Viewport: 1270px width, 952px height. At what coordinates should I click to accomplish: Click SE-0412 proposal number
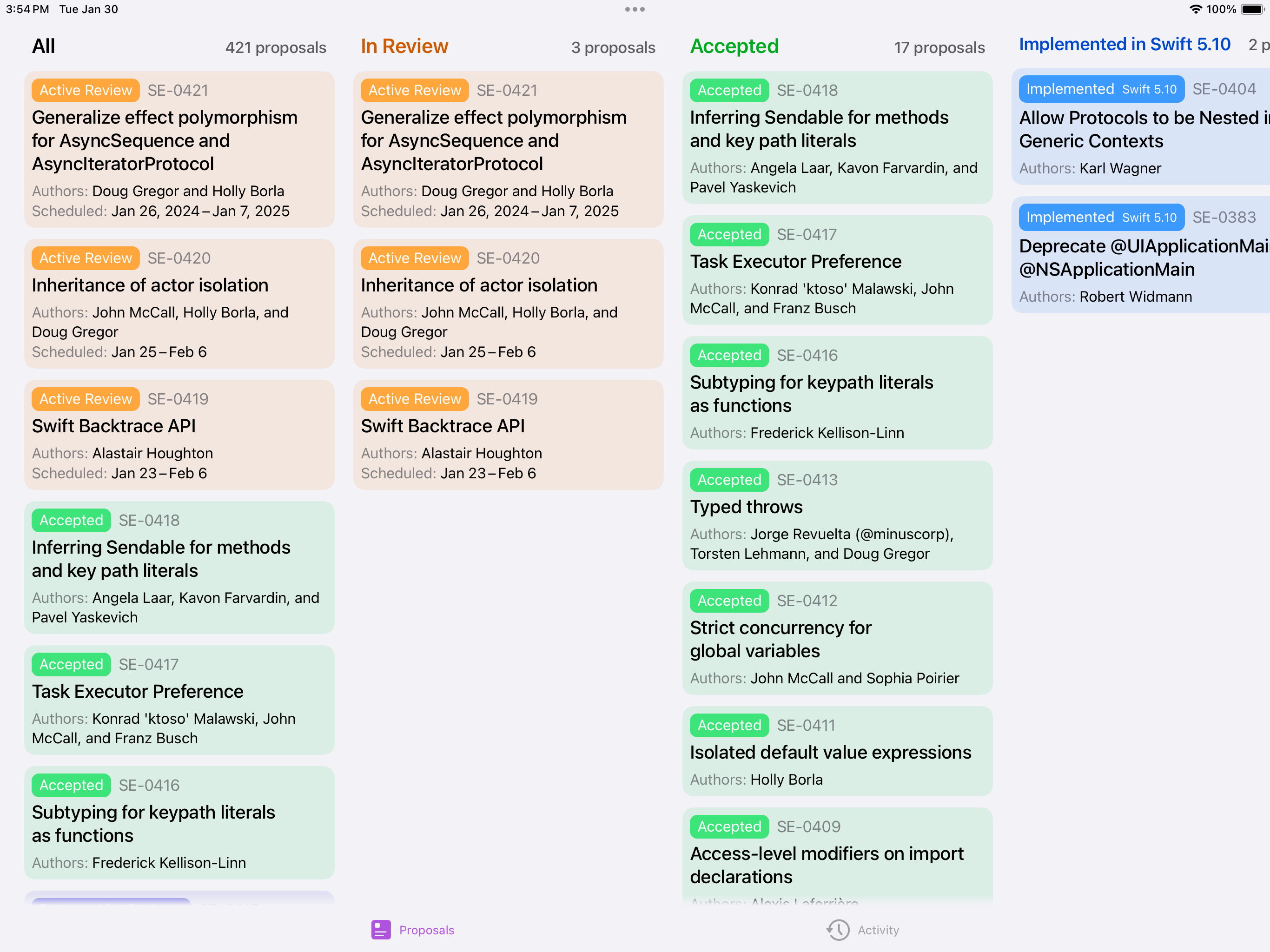click(807, 601)
